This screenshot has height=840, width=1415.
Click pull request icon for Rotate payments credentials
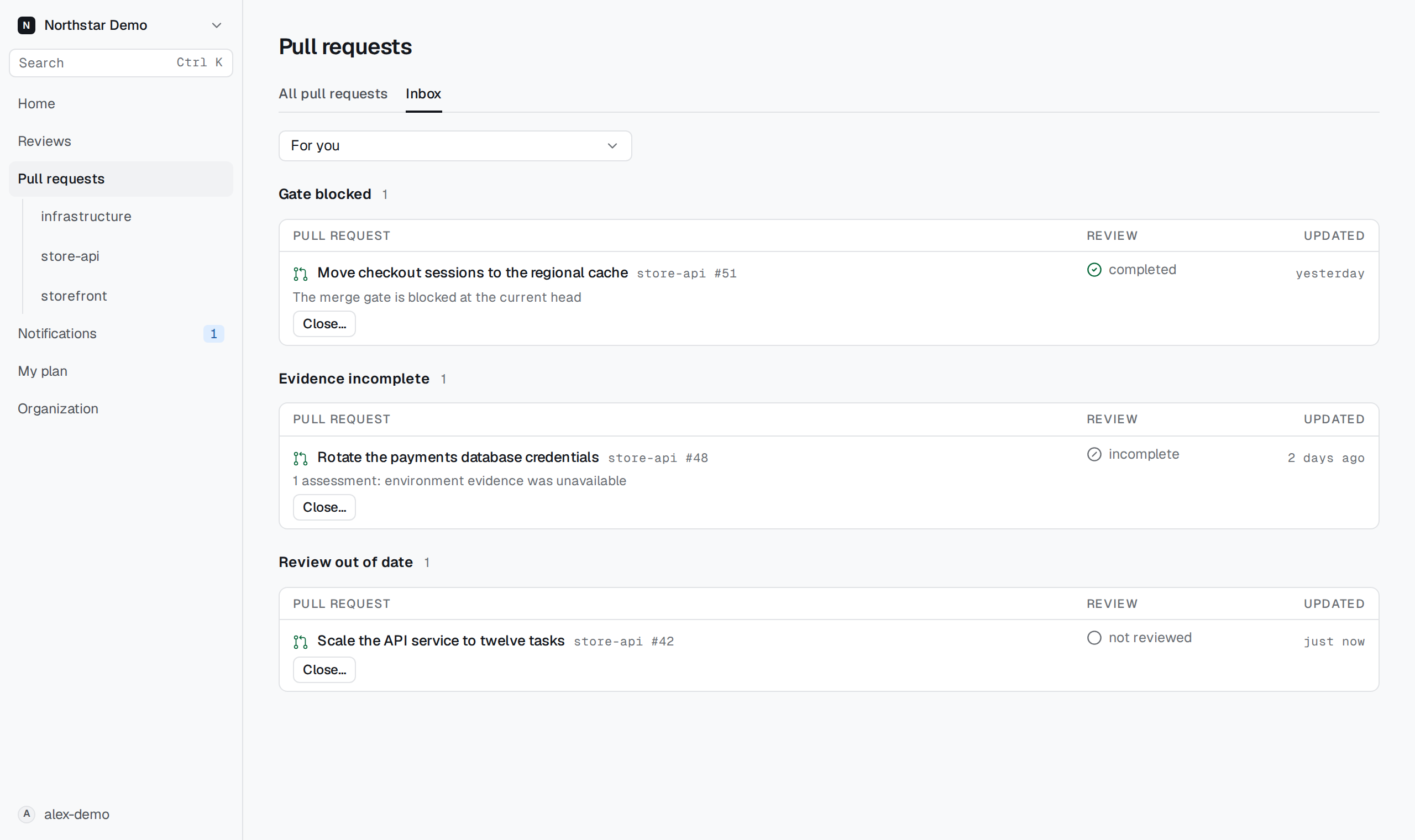(x=301, y=459)
